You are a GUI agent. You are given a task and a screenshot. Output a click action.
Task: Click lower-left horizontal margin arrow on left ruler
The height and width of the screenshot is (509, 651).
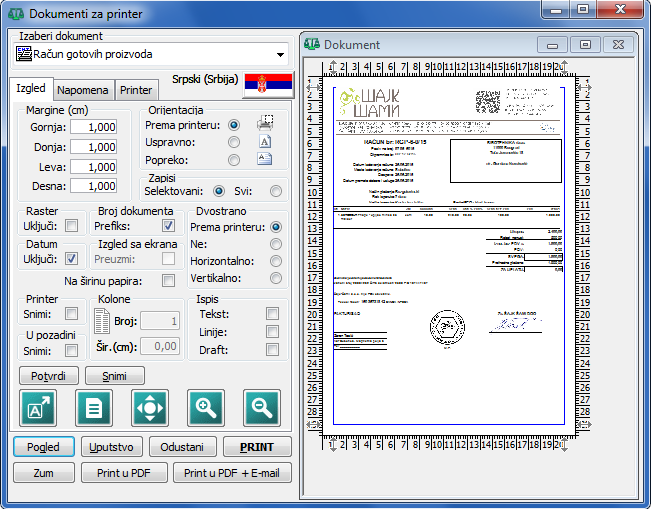point(313,424)
